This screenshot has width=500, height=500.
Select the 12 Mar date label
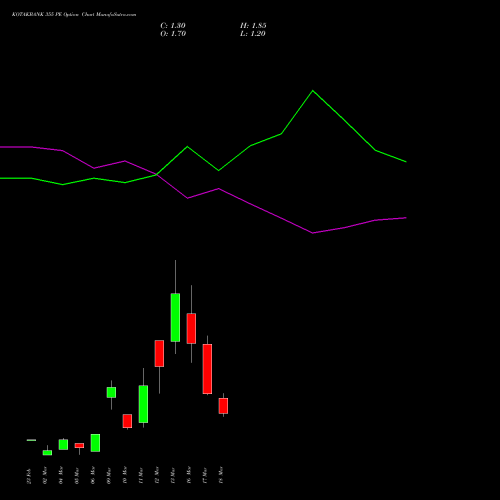(x=157, y=476)
